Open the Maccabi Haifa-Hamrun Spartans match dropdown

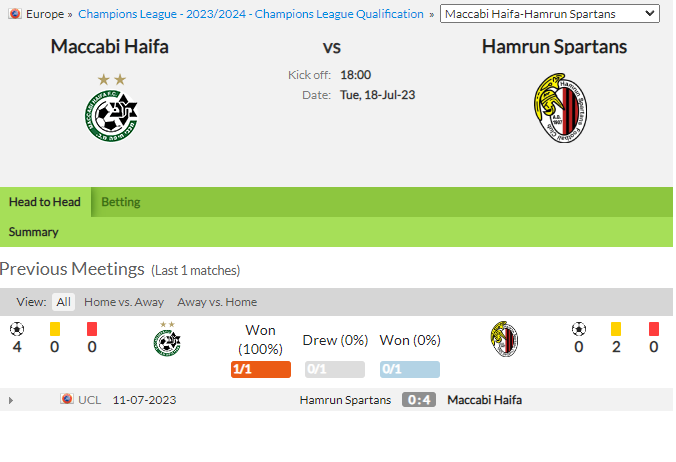550,14
